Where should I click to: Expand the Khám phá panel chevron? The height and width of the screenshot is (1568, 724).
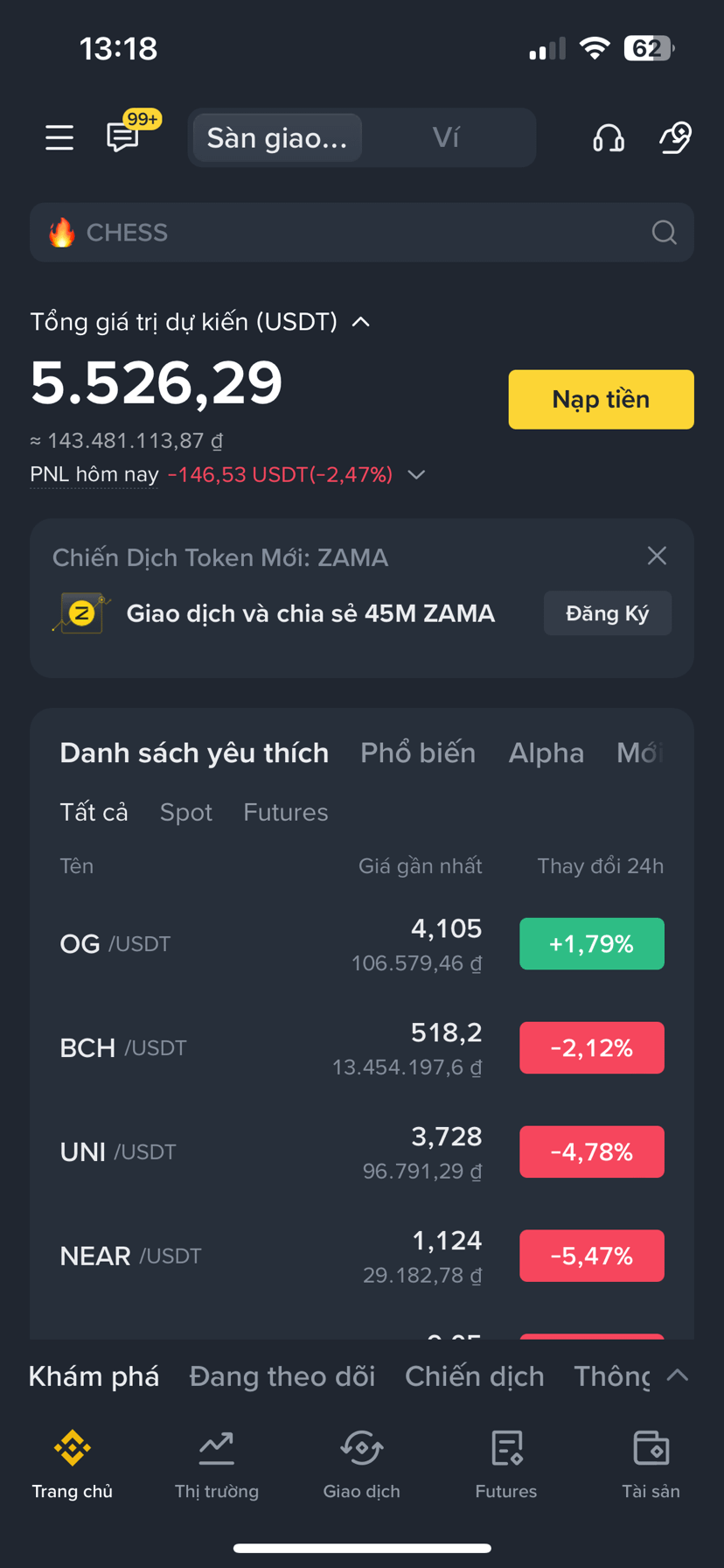click(678, 1375)
